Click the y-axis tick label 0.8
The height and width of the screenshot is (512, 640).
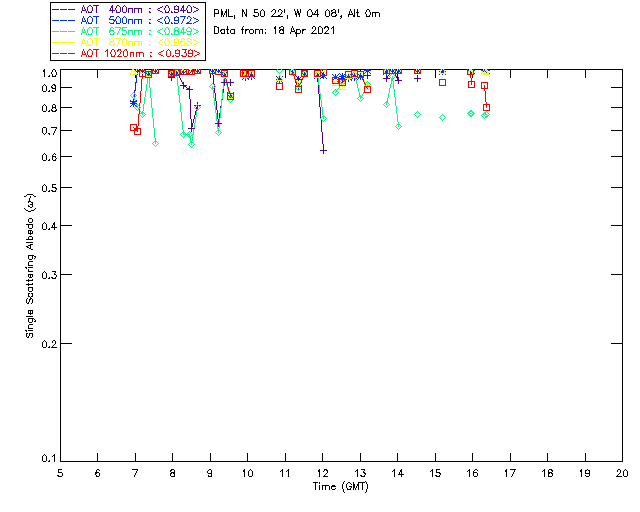point(49,108)
